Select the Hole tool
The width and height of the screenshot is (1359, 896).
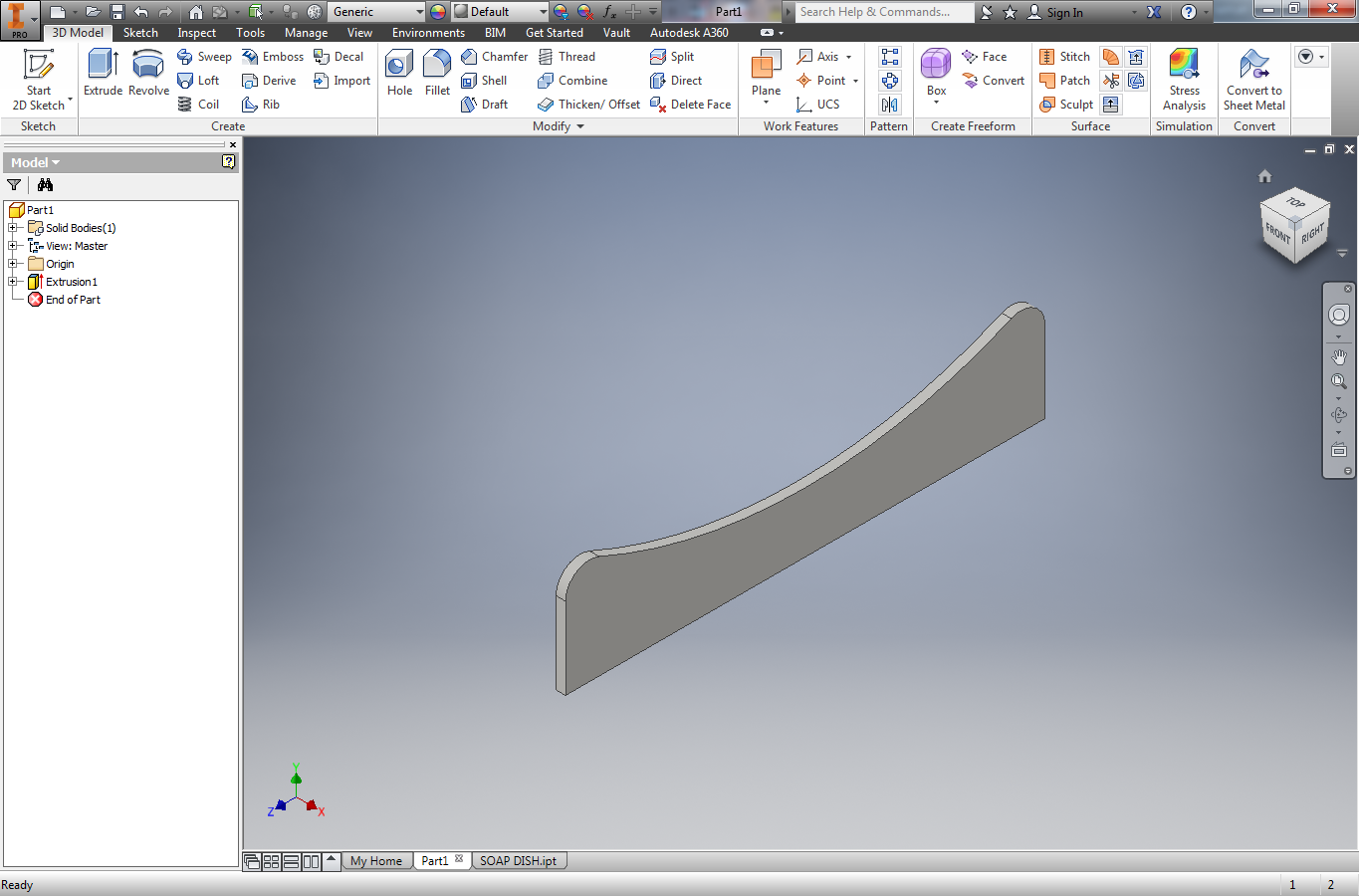click(x=399, y=73)
